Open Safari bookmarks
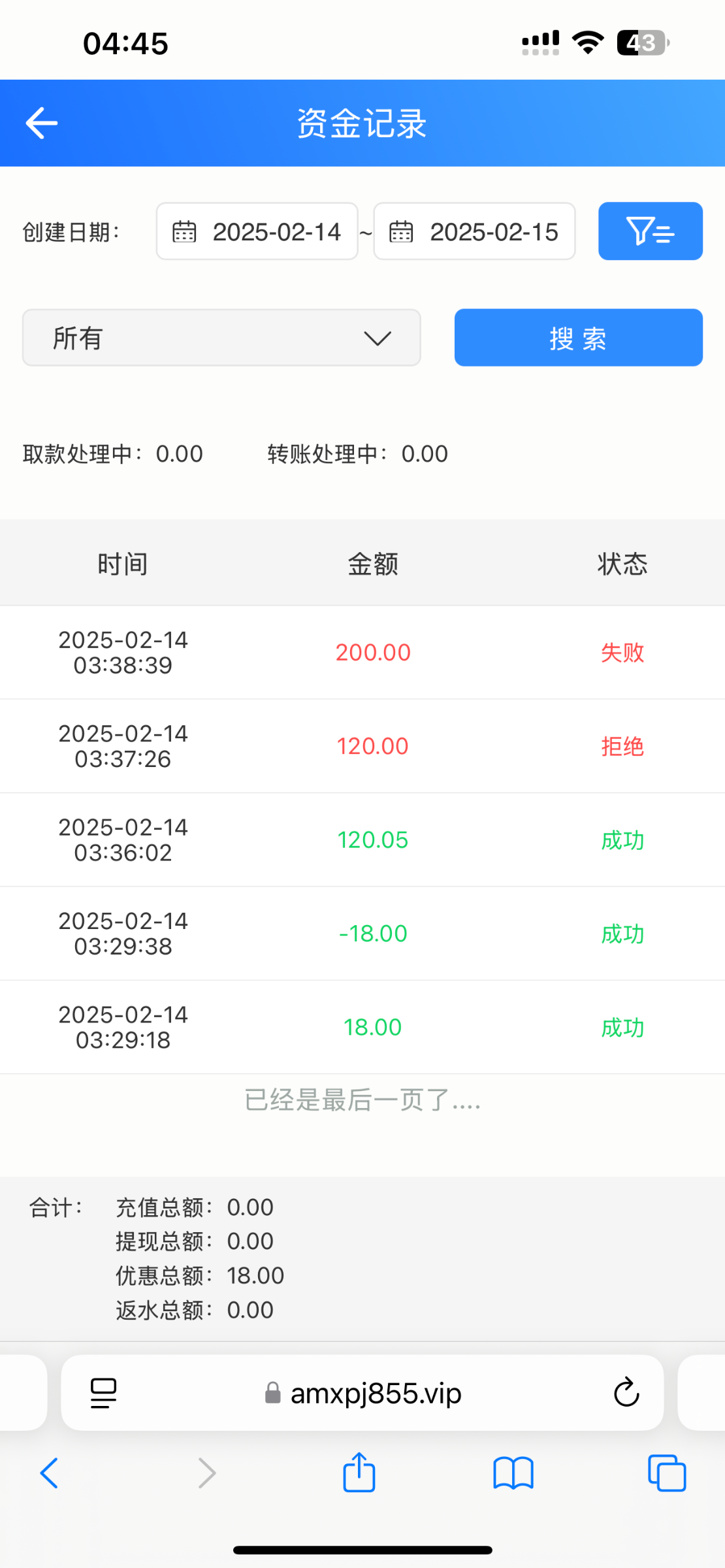This screenshot has height=1568, width=725. pos(513,1473)
